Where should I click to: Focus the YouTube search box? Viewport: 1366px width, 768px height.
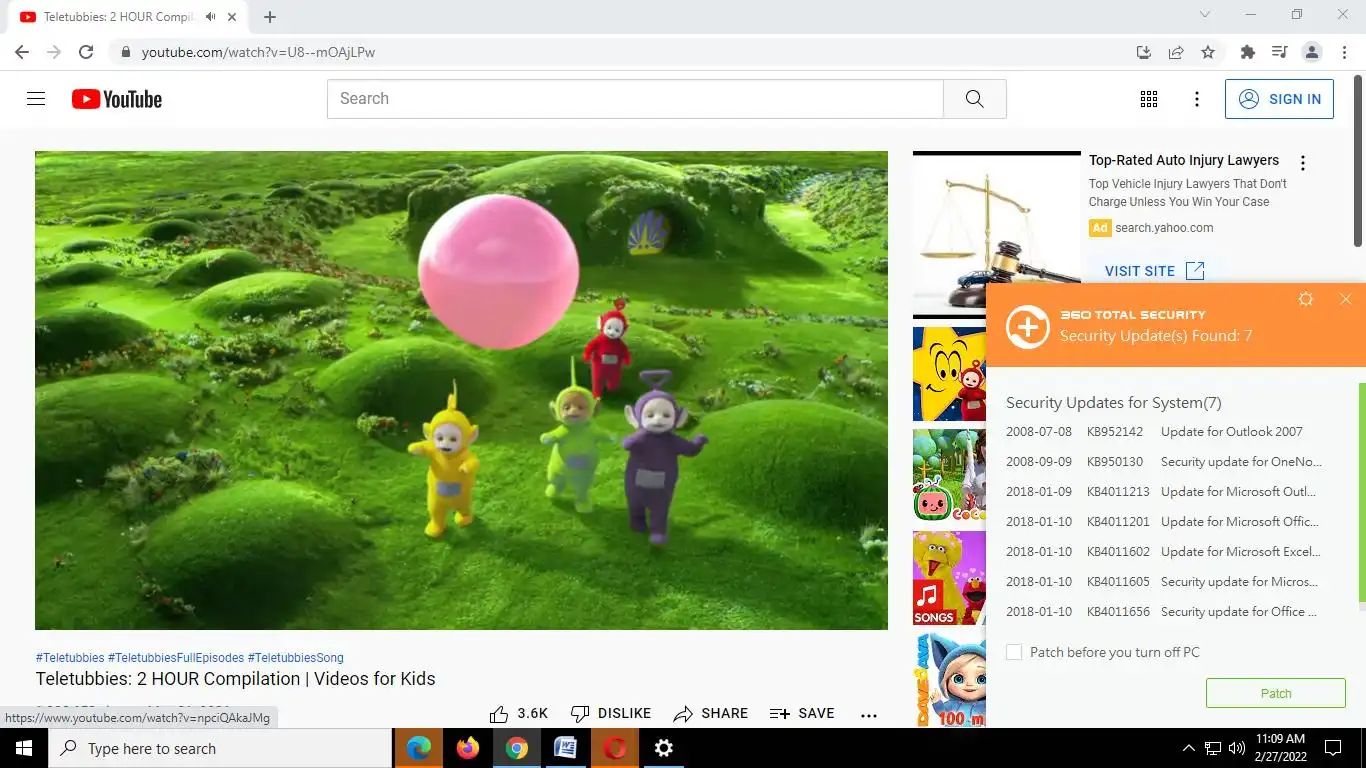[x=635, y=99]
